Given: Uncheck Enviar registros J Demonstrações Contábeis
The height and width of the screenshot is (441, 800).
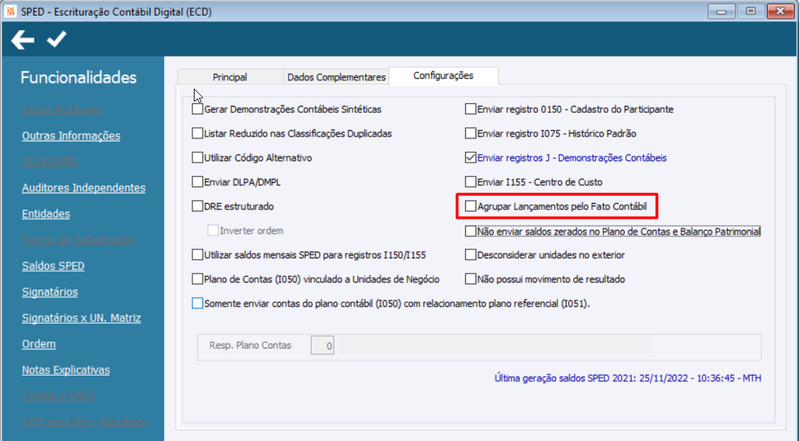Looking at the screenshot, I should 470,158.
